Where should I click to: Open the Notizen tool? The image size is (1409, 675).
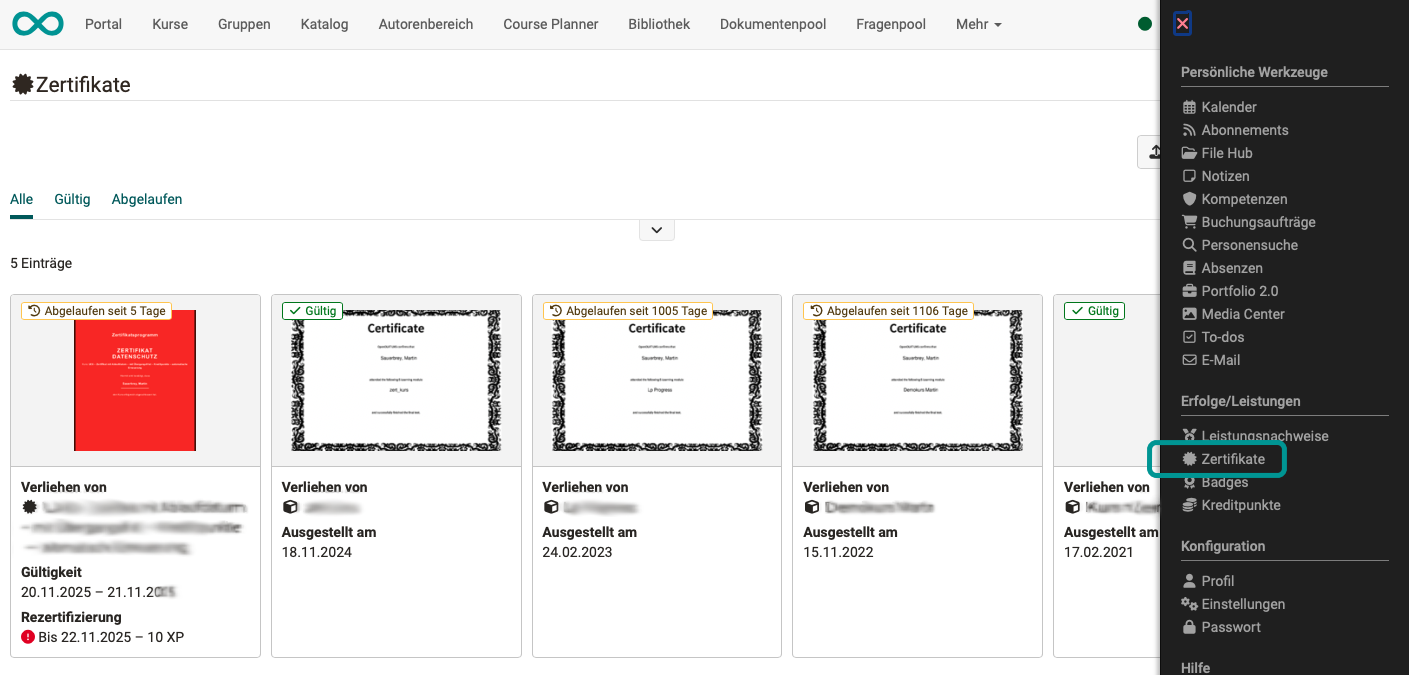tap(1224, 175)
